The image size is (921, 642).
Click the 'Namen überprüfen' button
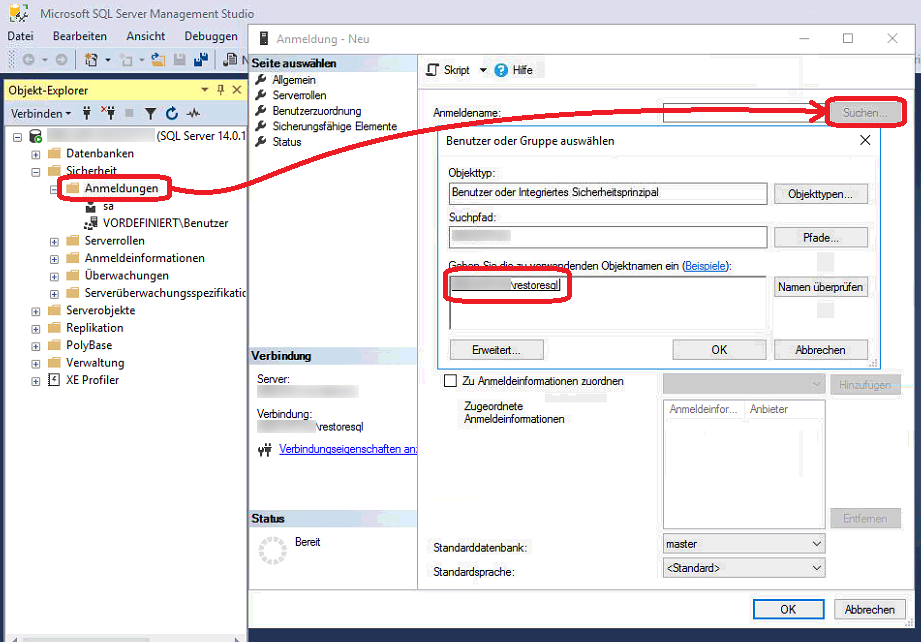[x=820, y=287]
